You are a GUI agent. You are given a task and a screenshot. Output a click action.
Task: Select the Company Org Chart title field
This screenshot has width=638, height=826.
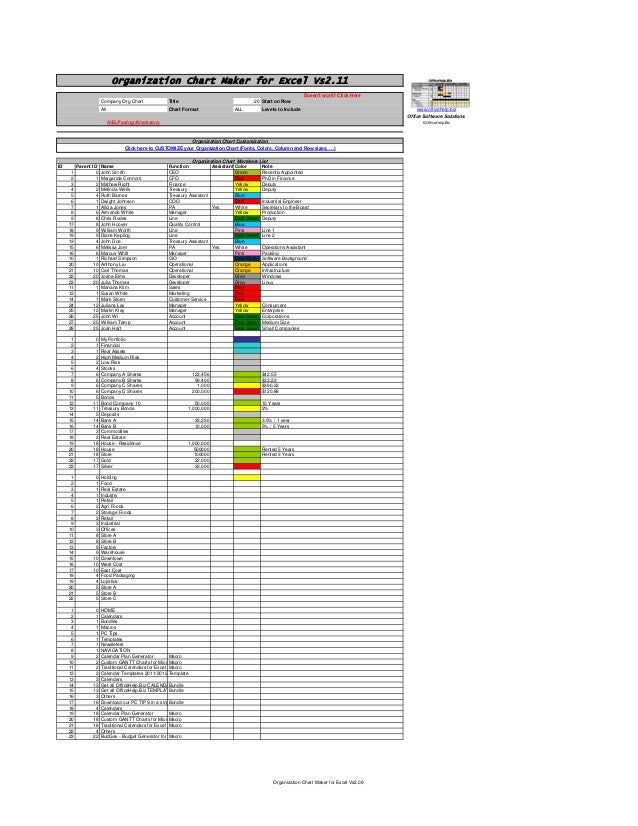coord(133,101)
